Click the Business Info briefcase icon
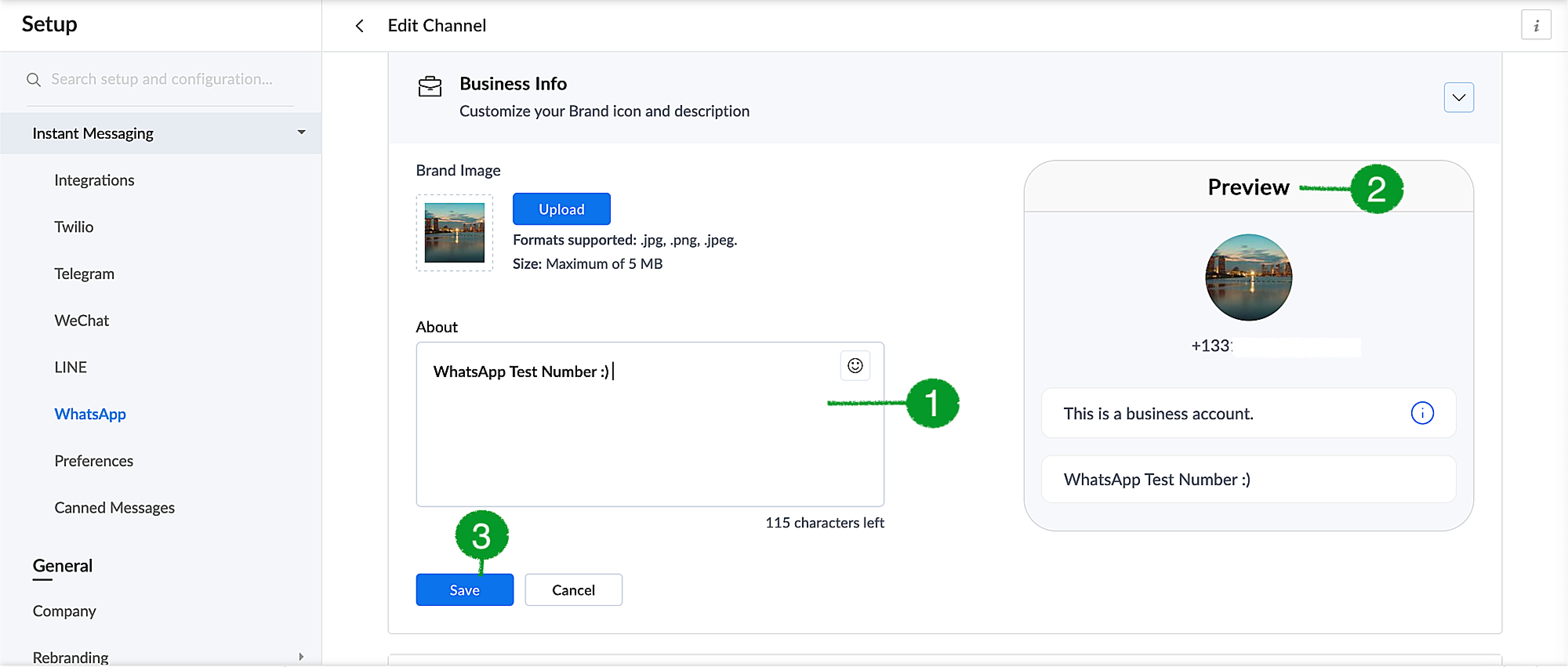1568x667 pixels. (430, 87)
